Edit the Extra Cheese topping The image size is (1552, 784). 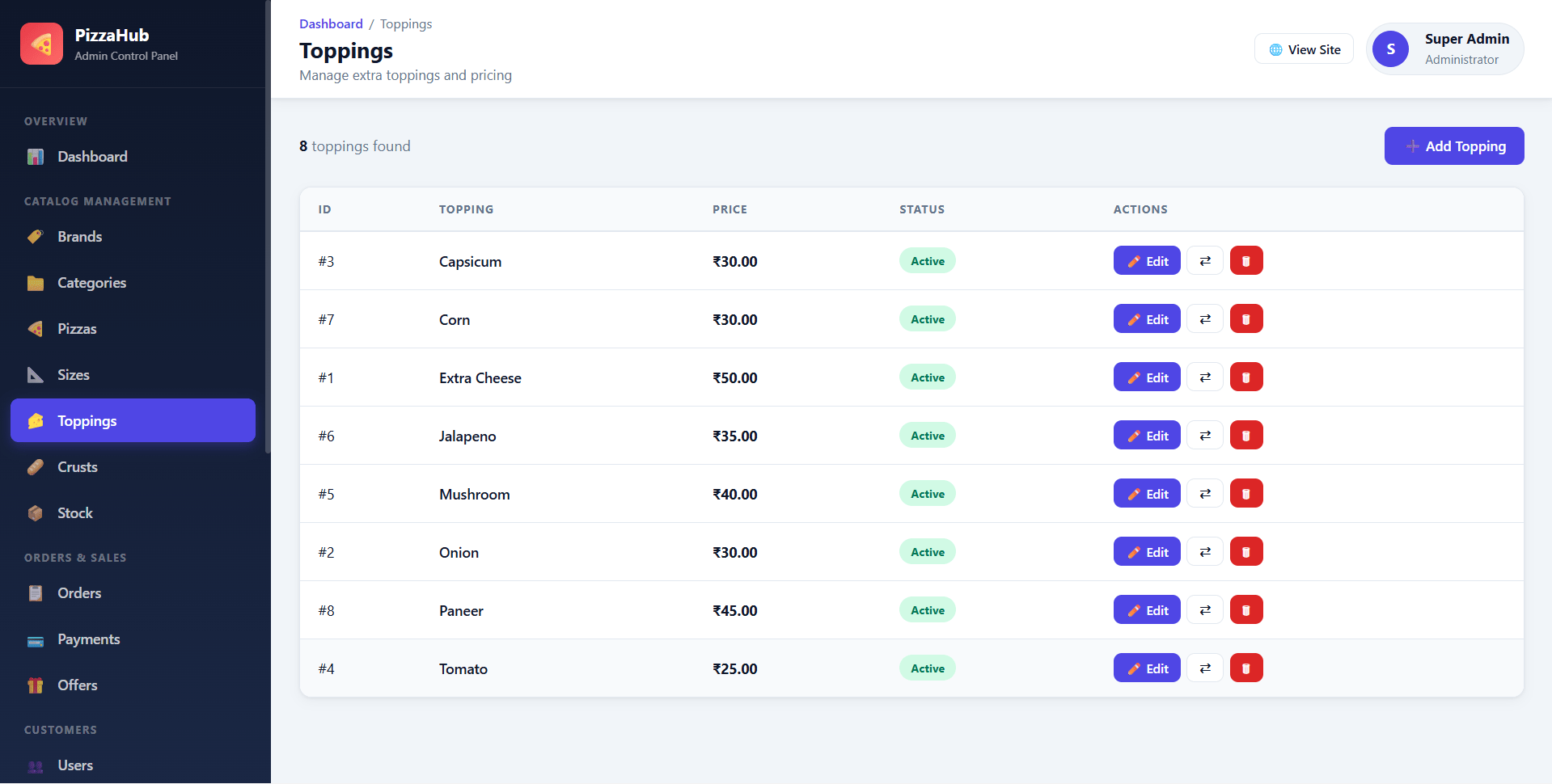tap(1147, 377)
